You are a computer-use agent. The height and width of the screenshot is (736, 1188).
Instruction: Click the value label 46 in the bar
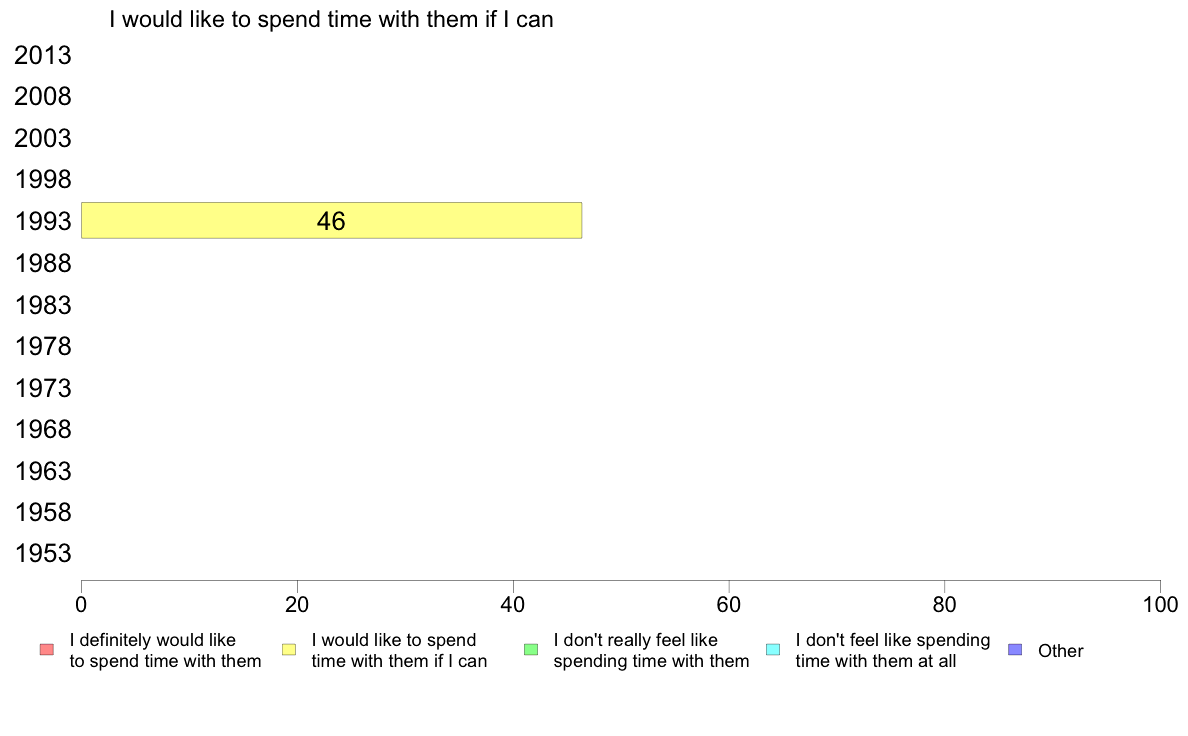click(x=331, y=222)
